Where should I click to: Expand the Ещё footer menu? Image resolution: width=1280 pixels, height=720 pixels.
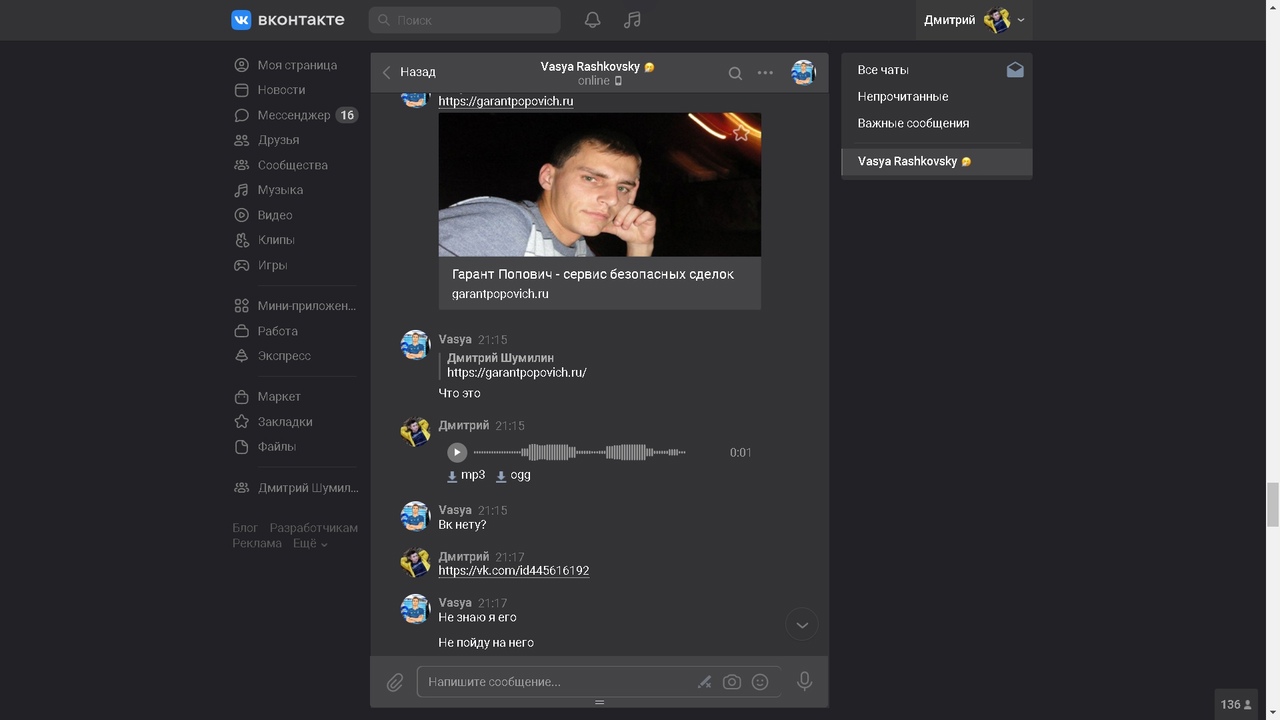pos(310,544)
